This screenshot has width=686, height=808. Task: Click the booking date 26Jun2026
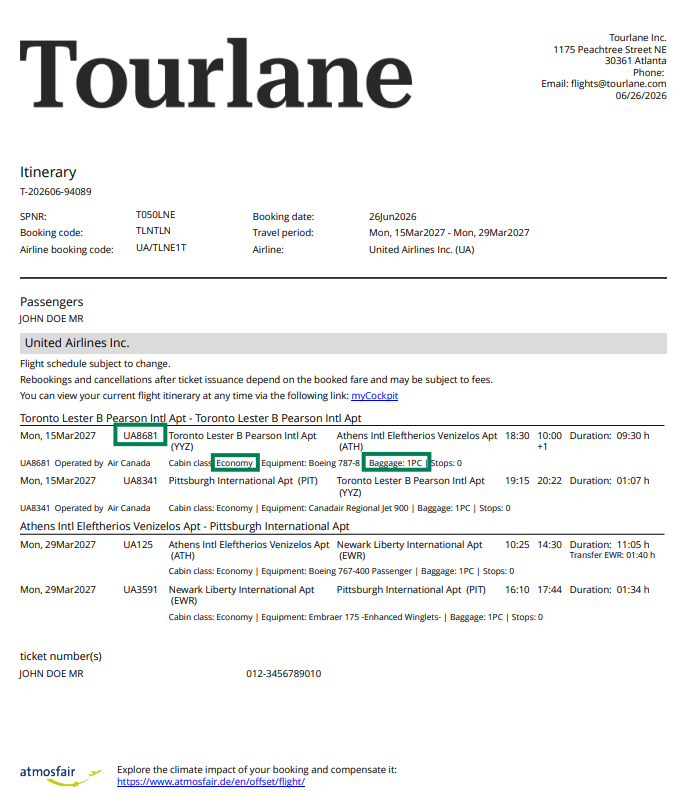(393, 217)
